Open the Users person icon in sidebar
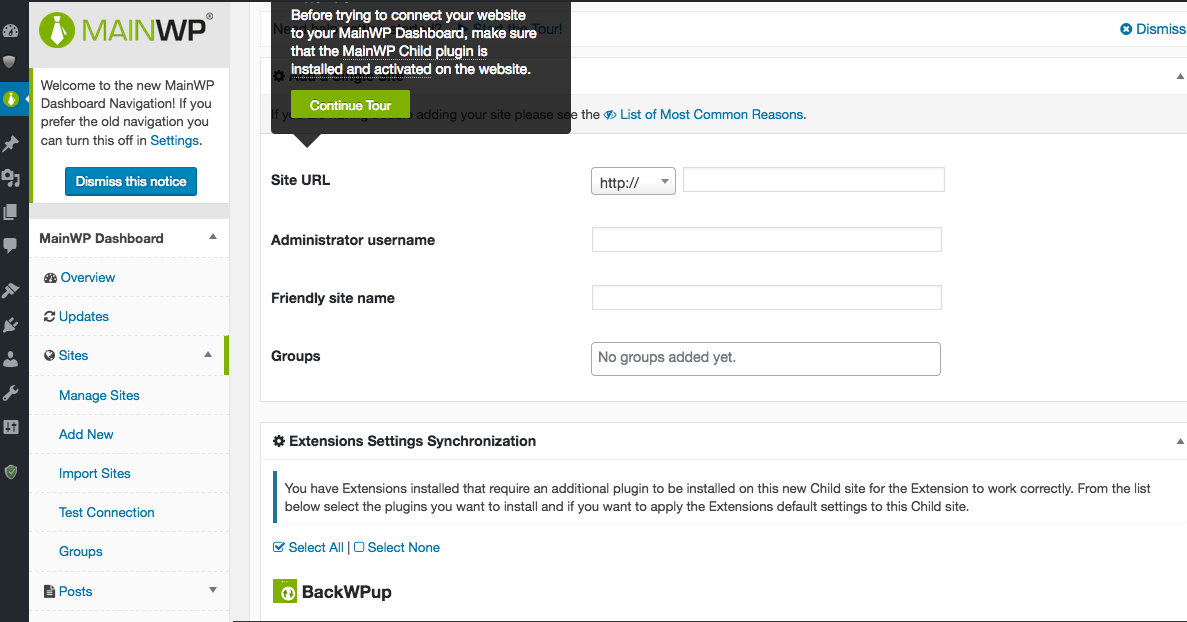Screen dimensions: 1187x622 (x=11, y=359)
